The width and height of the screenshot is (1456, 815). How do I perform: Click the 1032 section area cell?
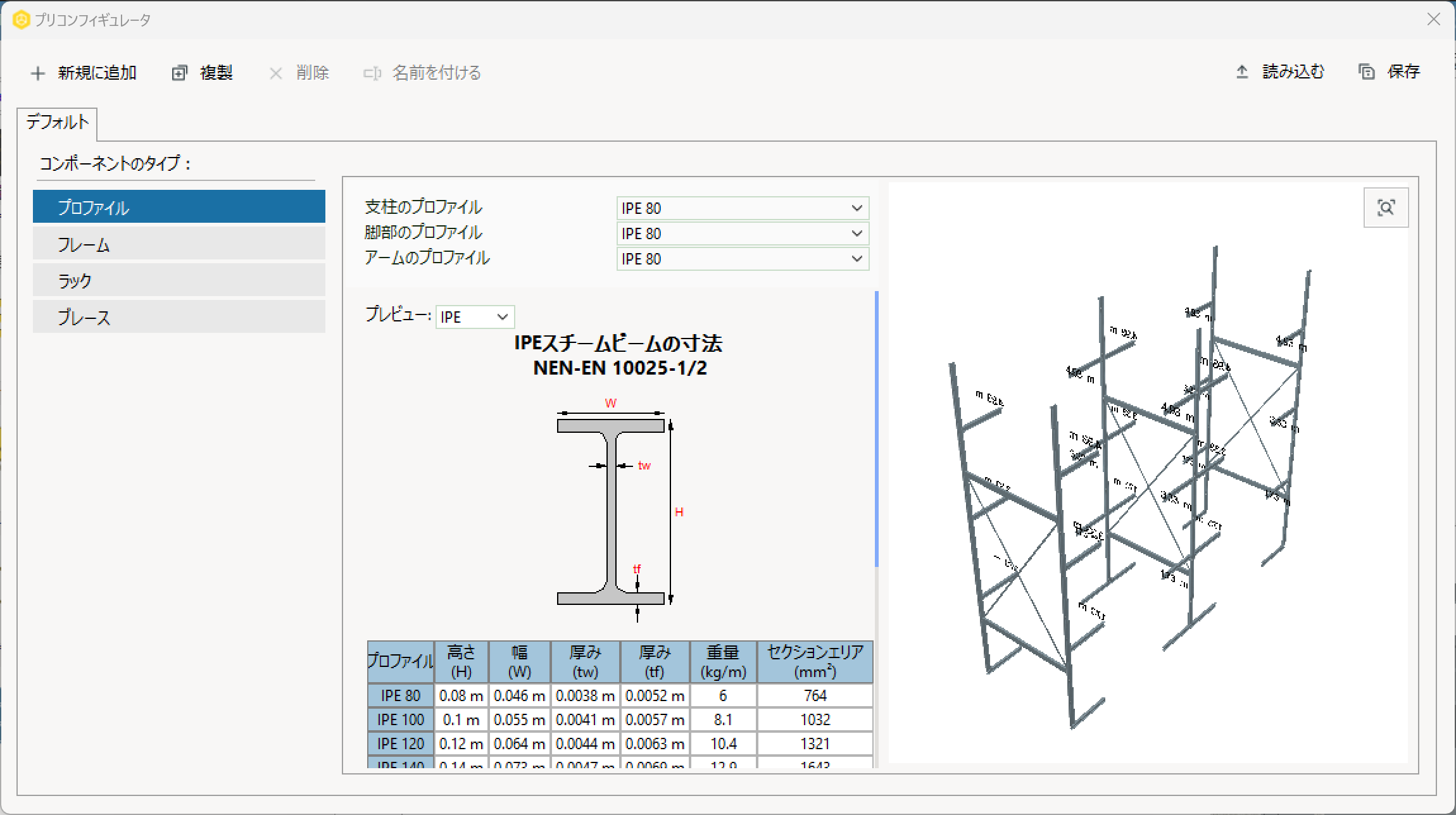pyautogui.click(x=815, y=719)
